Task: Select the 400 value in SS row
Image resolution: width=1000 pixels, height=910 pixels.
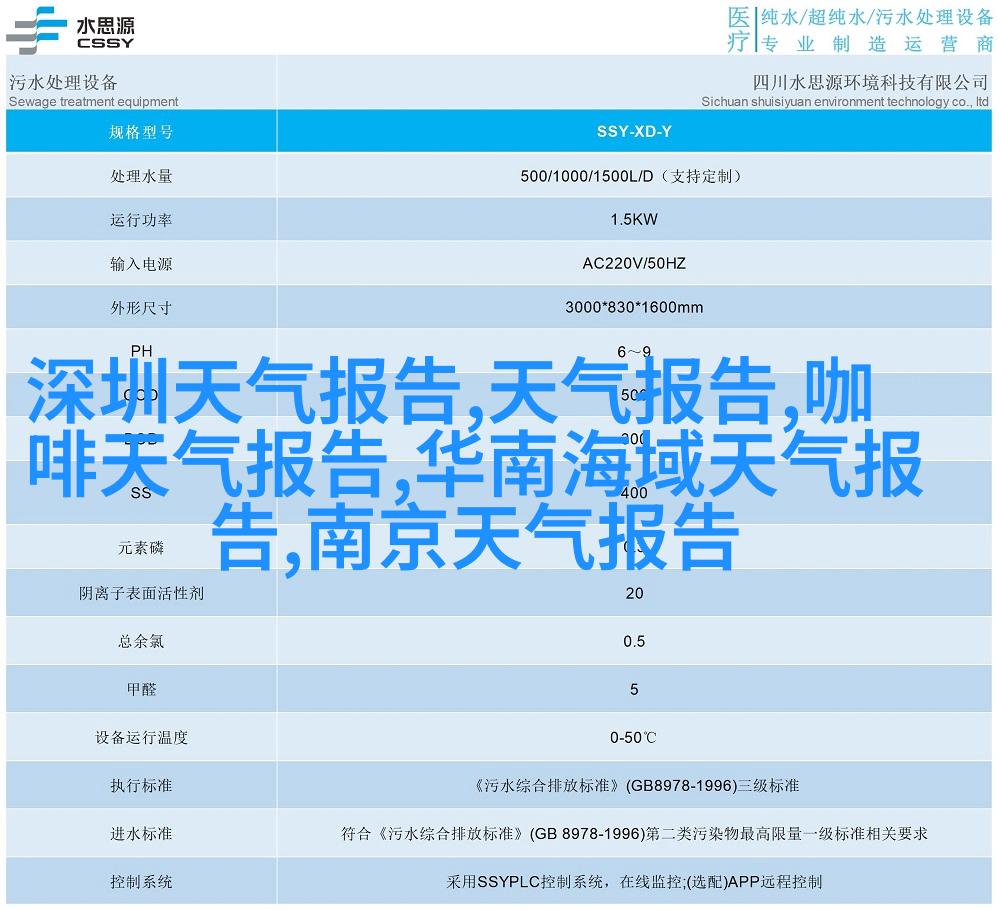Action: coord(634,493)
